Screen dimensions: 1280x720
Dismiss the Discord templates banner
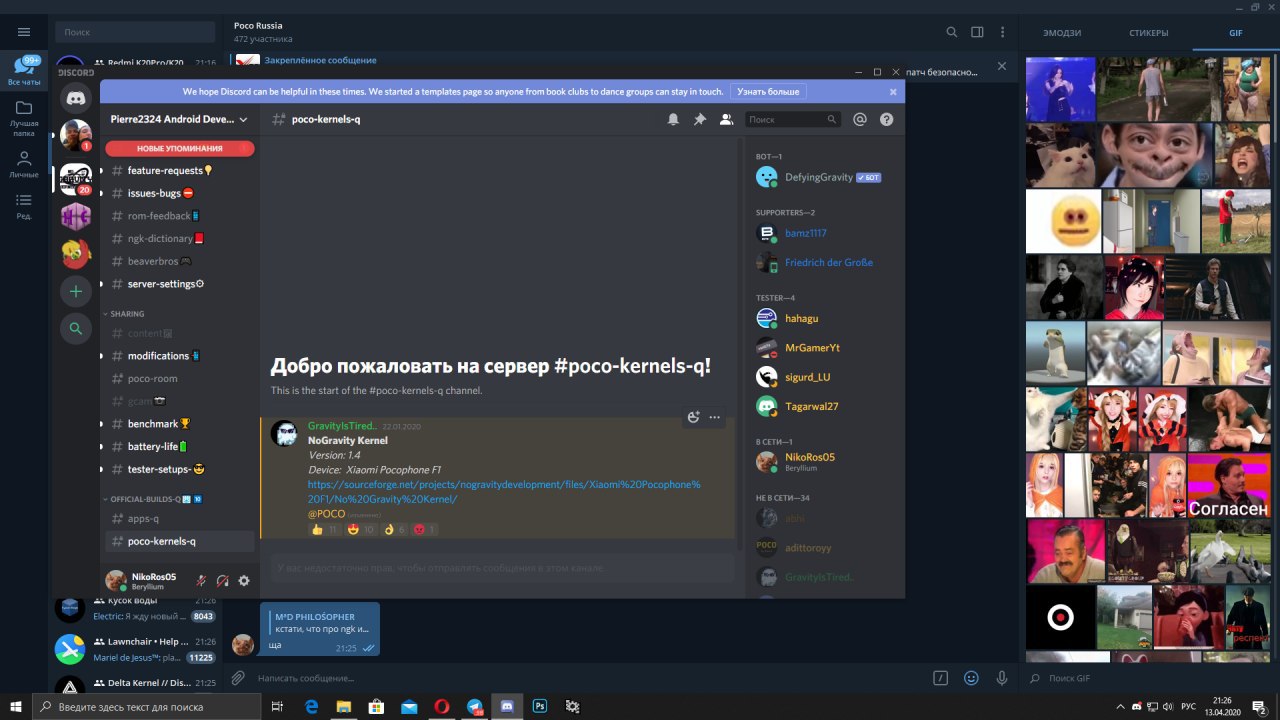(x=893, y=91)
